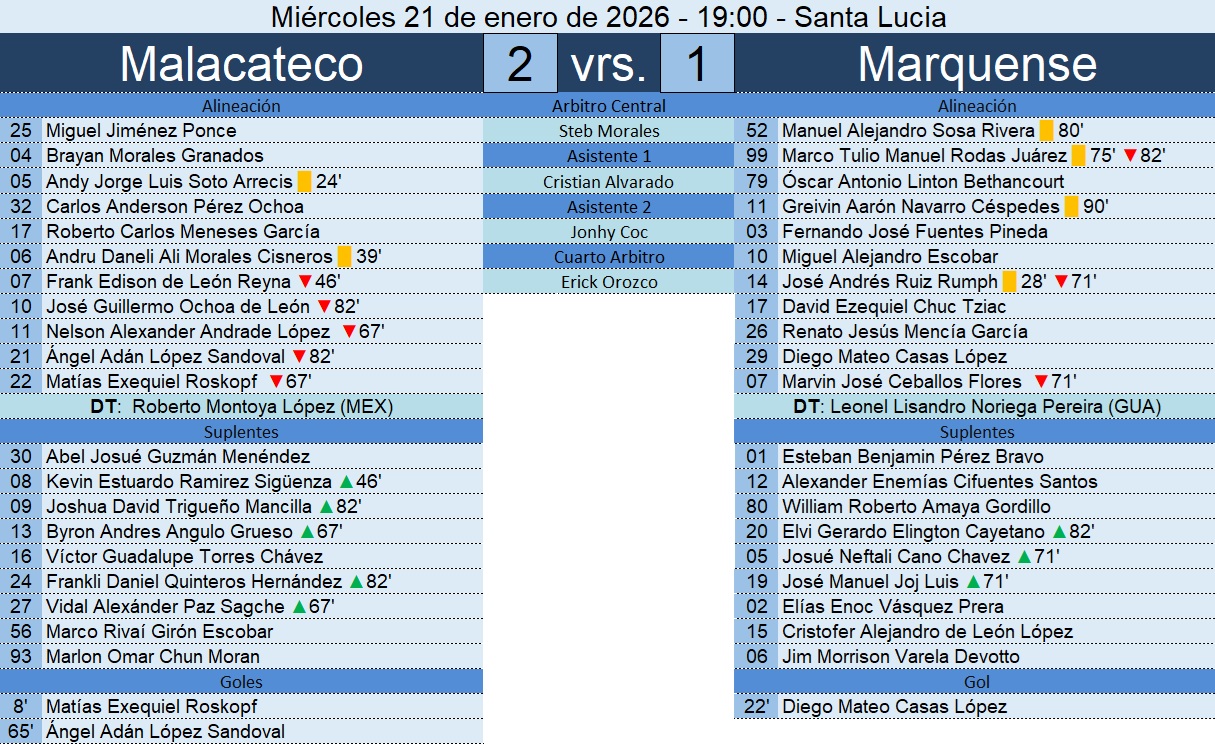Click the green arrow beside Elvi Gerardo Elington Cayetano

(x=1059, y=531)
